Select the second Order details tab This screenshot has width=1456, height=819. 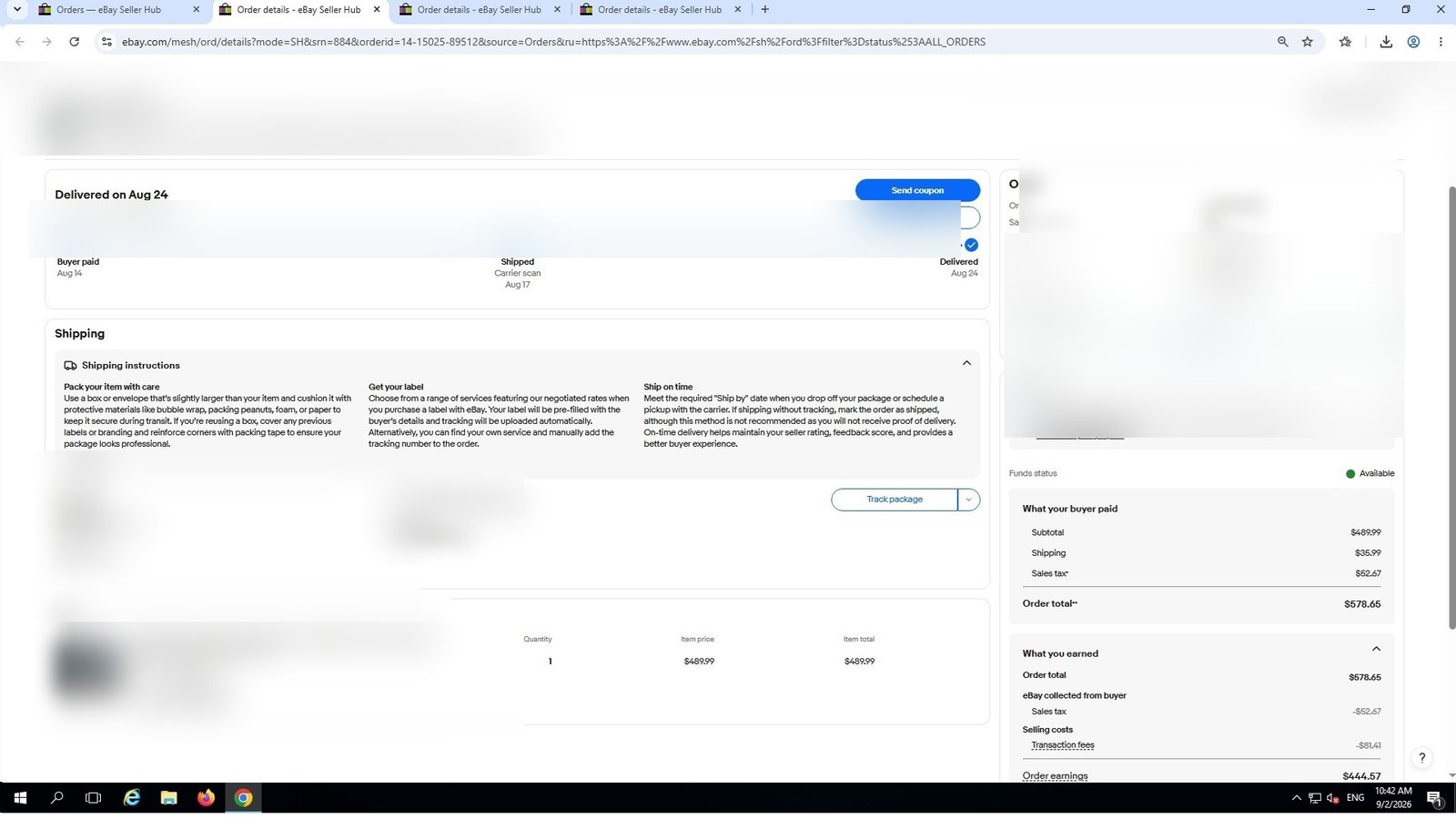coord(299,10)
